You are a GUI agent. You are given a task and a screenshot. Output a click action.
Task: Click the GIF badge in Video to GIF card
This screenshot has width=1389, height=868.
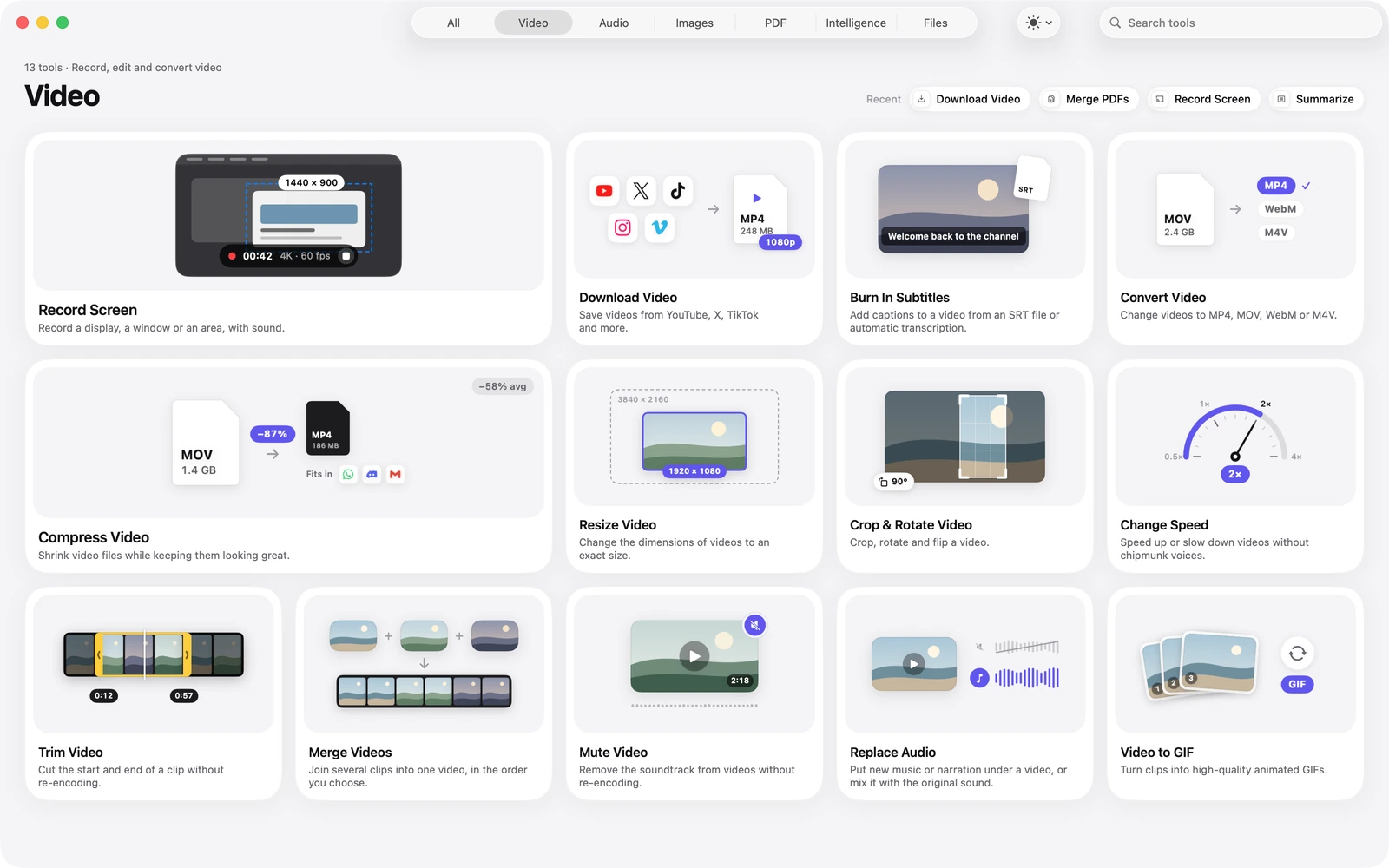[x=1297, y=684]
